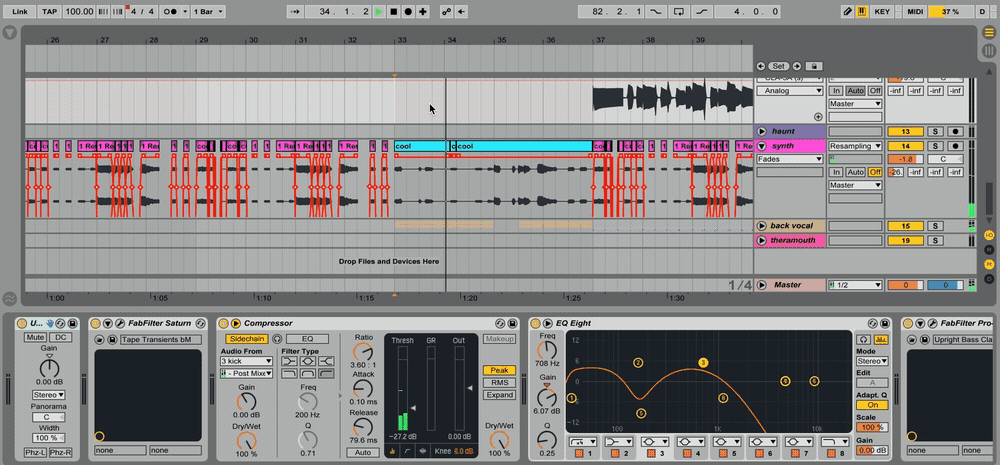Toggle the computer MIDI keyboard icon
This screenshot has height=465, width=1000.
point(862,11)
